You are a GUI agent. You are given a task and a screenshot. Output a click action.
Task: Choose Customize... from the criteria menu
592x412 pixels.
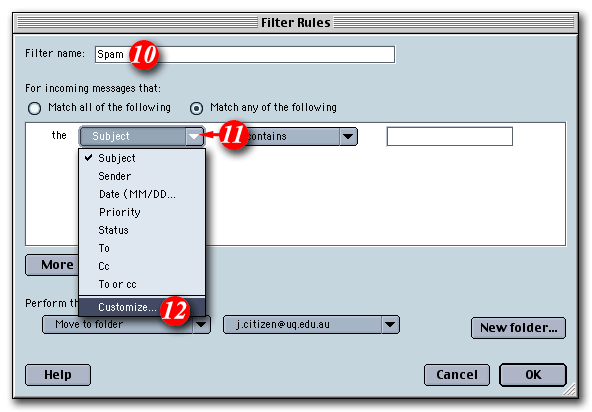142,307
